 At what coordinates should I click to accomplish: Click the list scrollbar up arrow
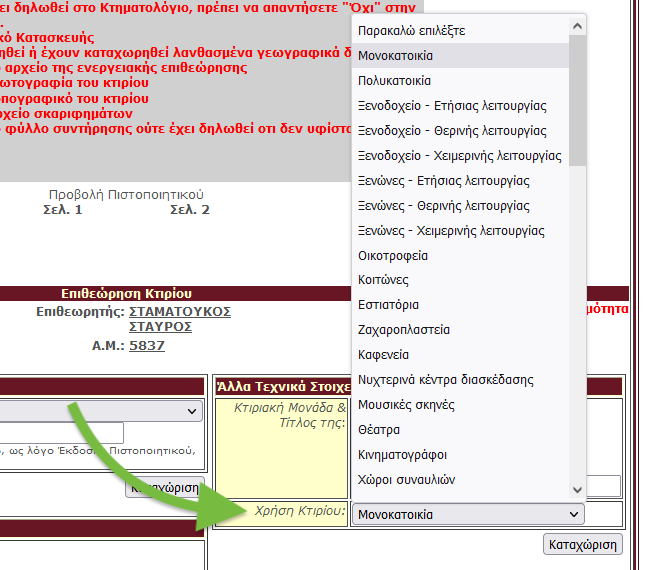tap(577, 26)
